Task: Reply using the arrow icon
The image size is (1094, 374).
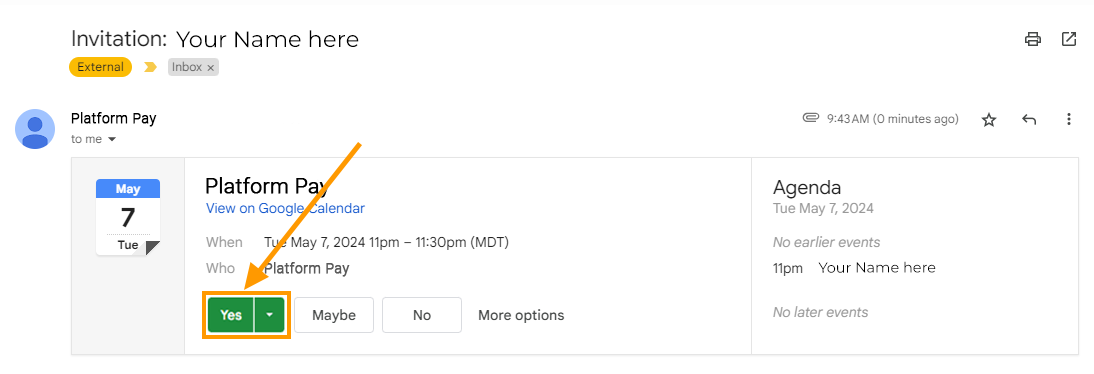Action: click(1029, 119)
